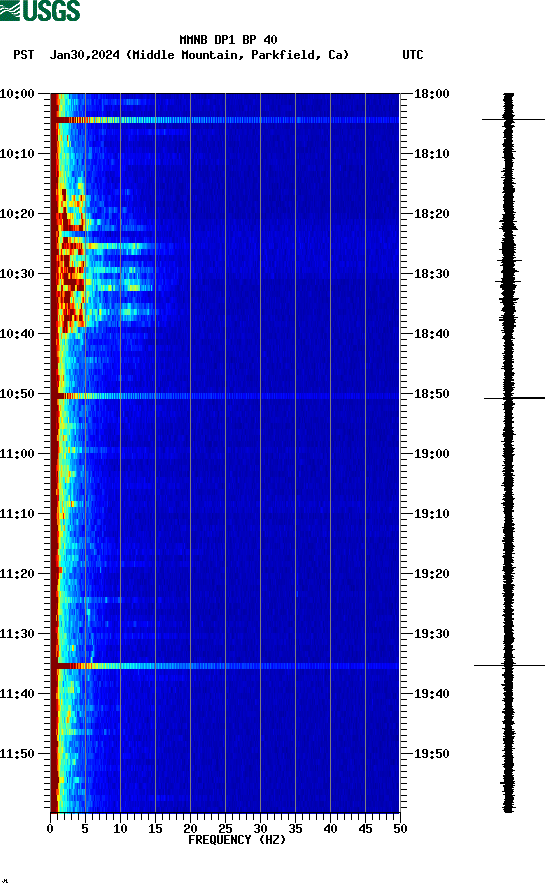
Task: Click the 'FREQUENCY (HZ)' axis title
Action: (x=237, y=840)
